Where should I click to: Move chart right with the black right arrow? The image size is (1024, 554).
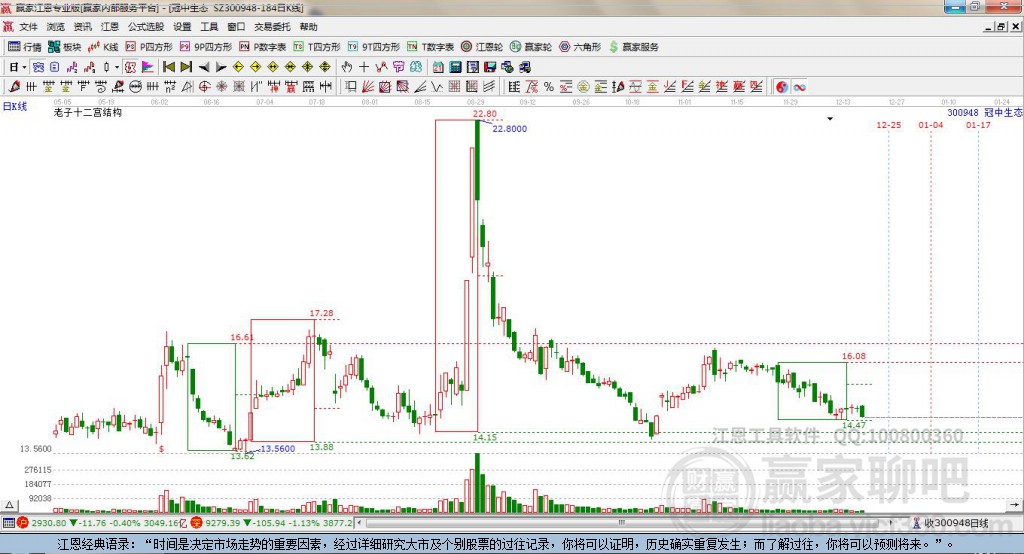221,67
